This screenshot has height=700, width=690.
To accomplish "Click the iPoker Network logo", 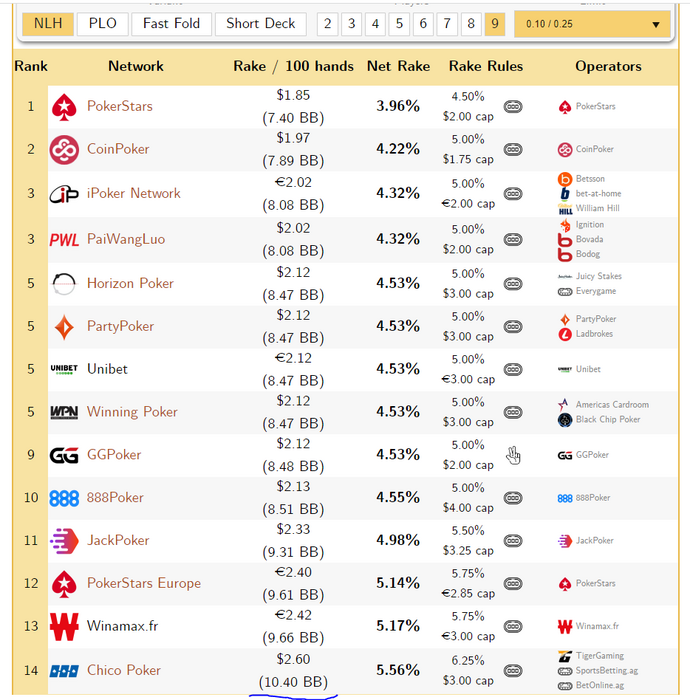I will [63, 194].
